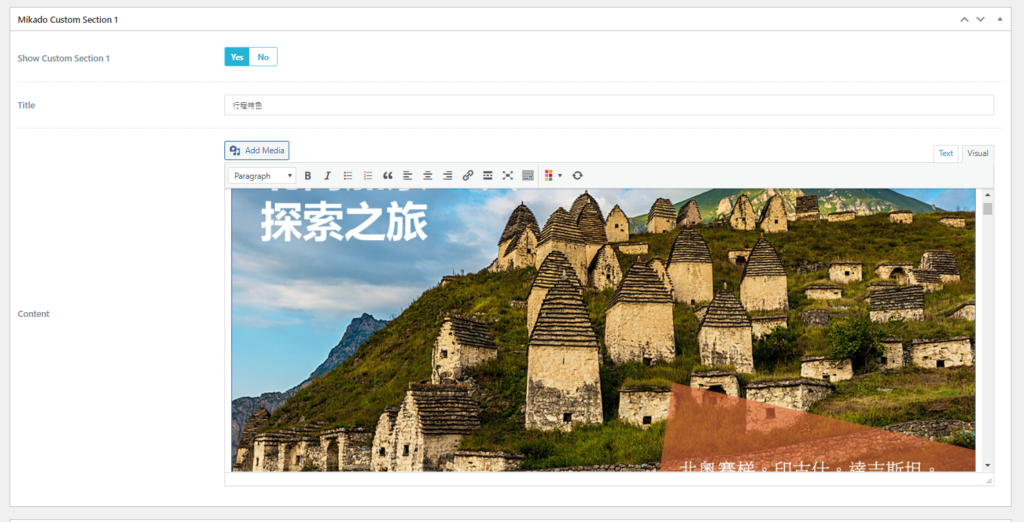1024x522 pixels.
Task: Set Show Custom Section 1 to Yes
Action: click(x=237, y=57)
